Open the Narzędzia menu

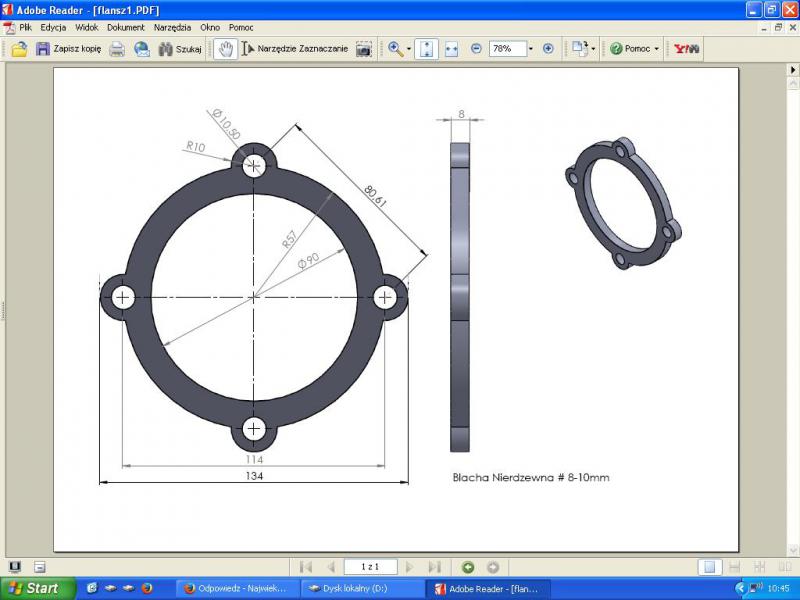[172, 28]
